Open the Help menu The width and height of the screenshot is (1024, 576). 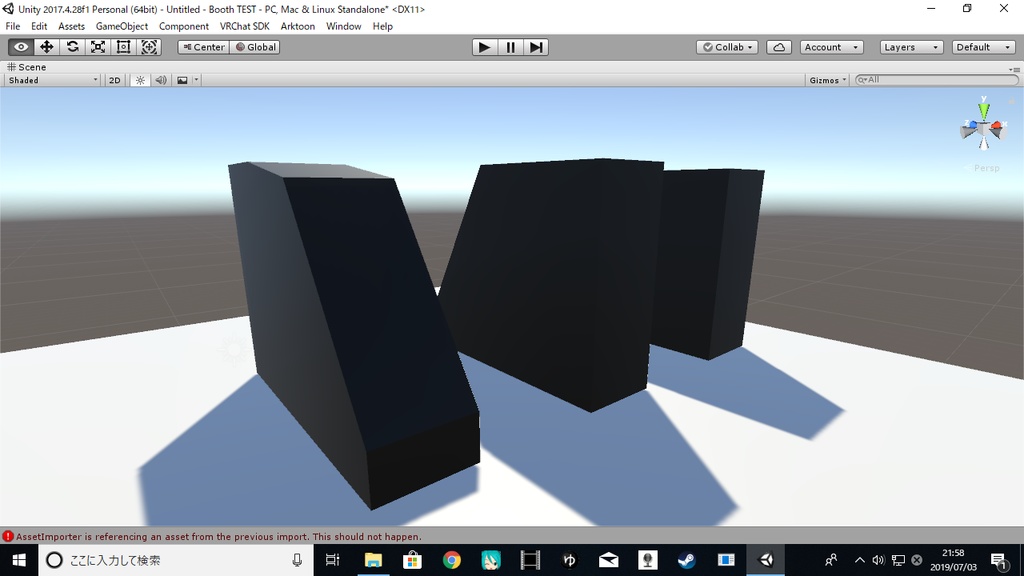click(x=383, y=26)
